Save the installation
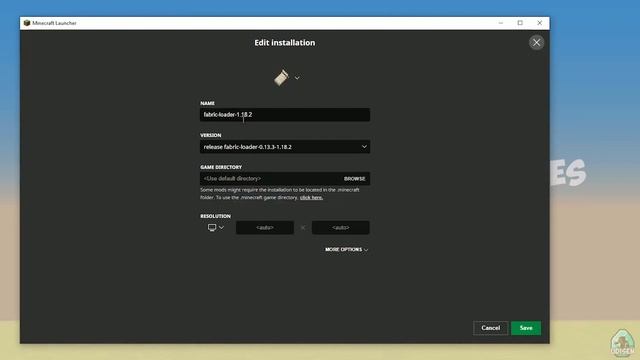 (x=526, y=328)
